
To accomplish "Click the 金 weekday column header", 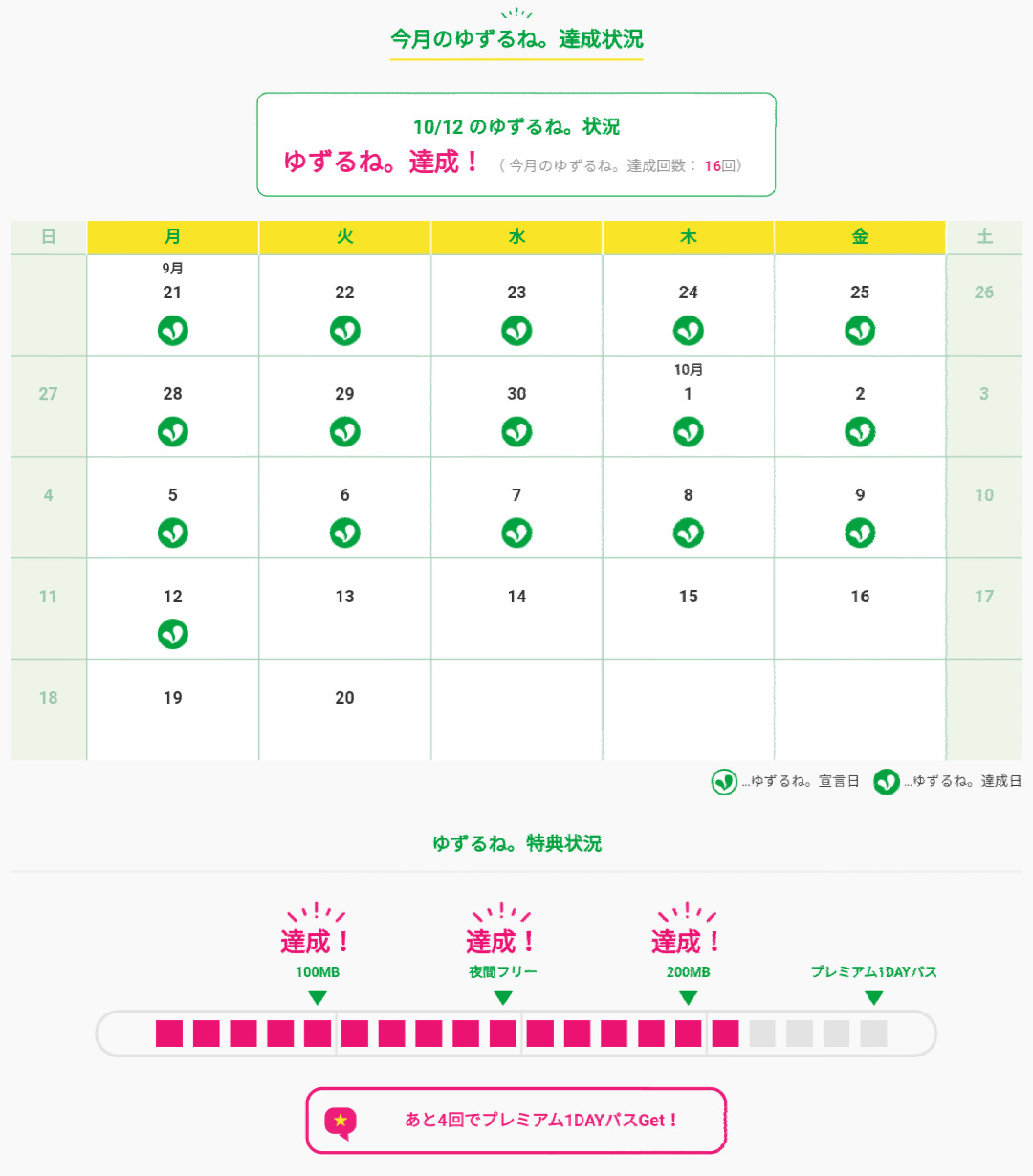I will click(x=860, y=237).
